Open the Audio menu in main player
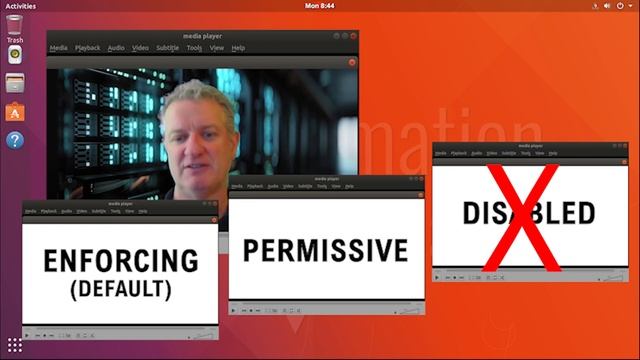The width and height of the screenshot is (640, 360). pyautogui.click(x=116, y=48)
